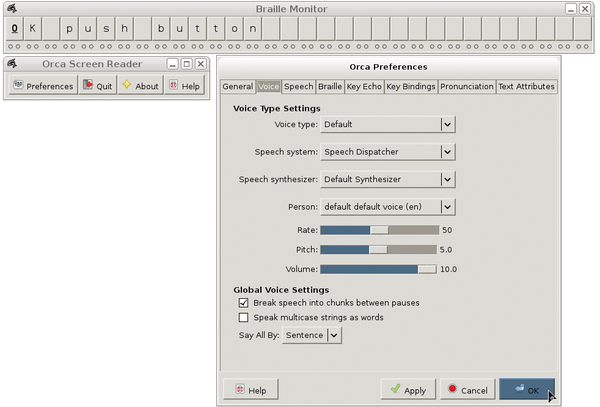Open the Speech tab
The height and width of the screenshot is (407, 600).
[298, 86]
